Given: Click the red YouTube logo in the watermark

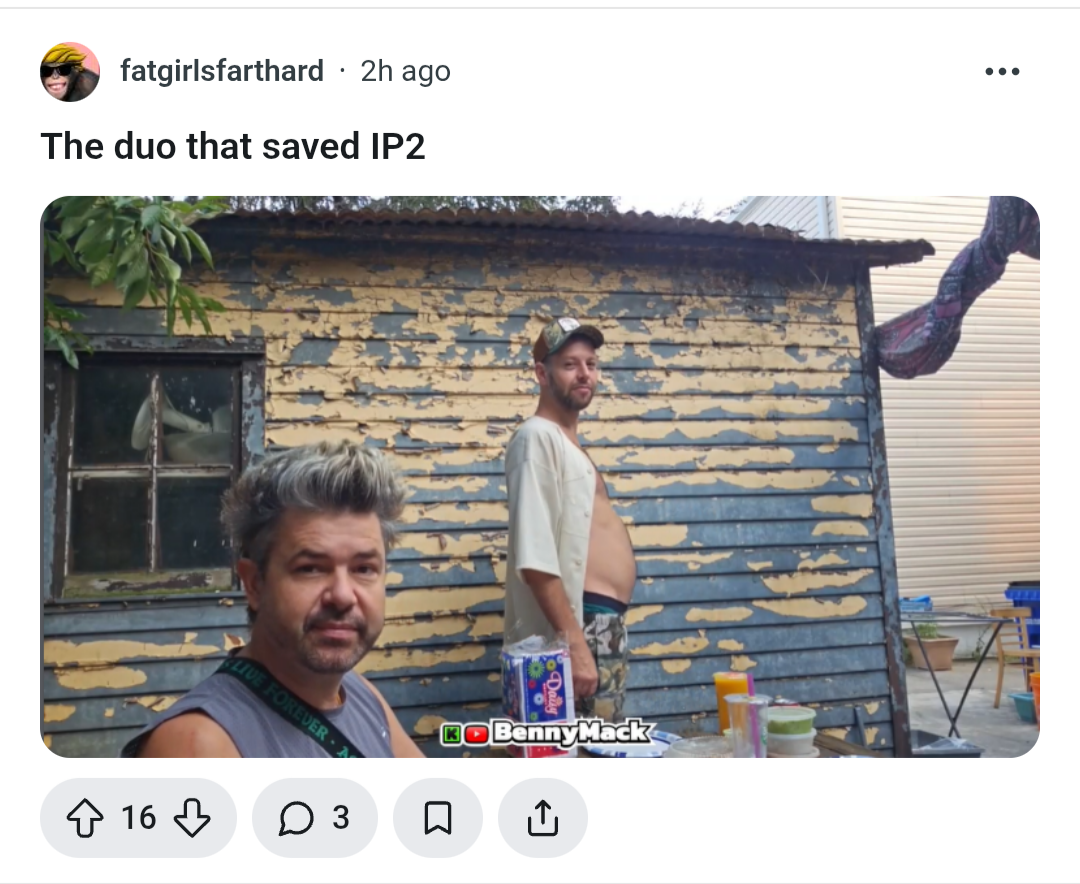Looking at the screenshot, I should (x=477, y=734).
